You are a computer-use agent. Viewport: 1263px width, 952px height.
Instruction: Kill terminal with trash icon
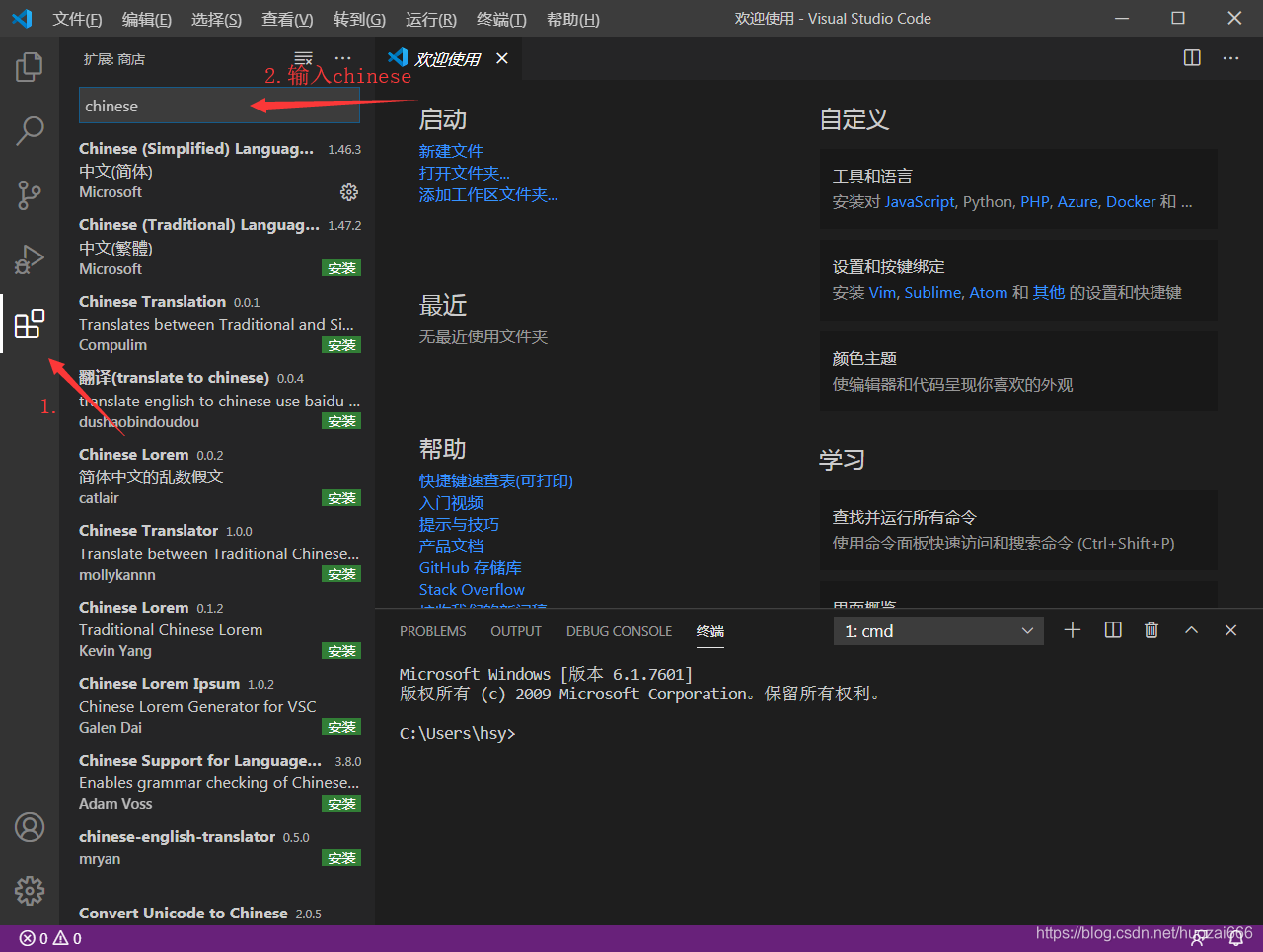1152,630
